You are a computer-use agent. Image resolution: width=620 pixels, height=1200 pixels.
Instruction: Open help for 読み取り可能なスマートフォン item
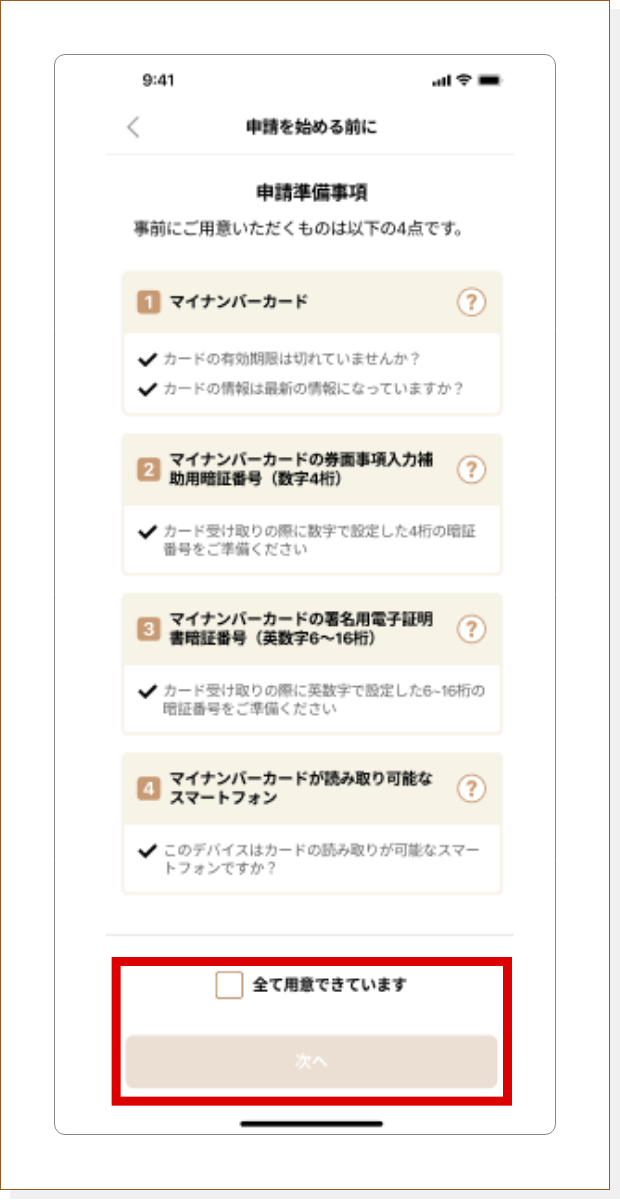(x=471, y=788)
